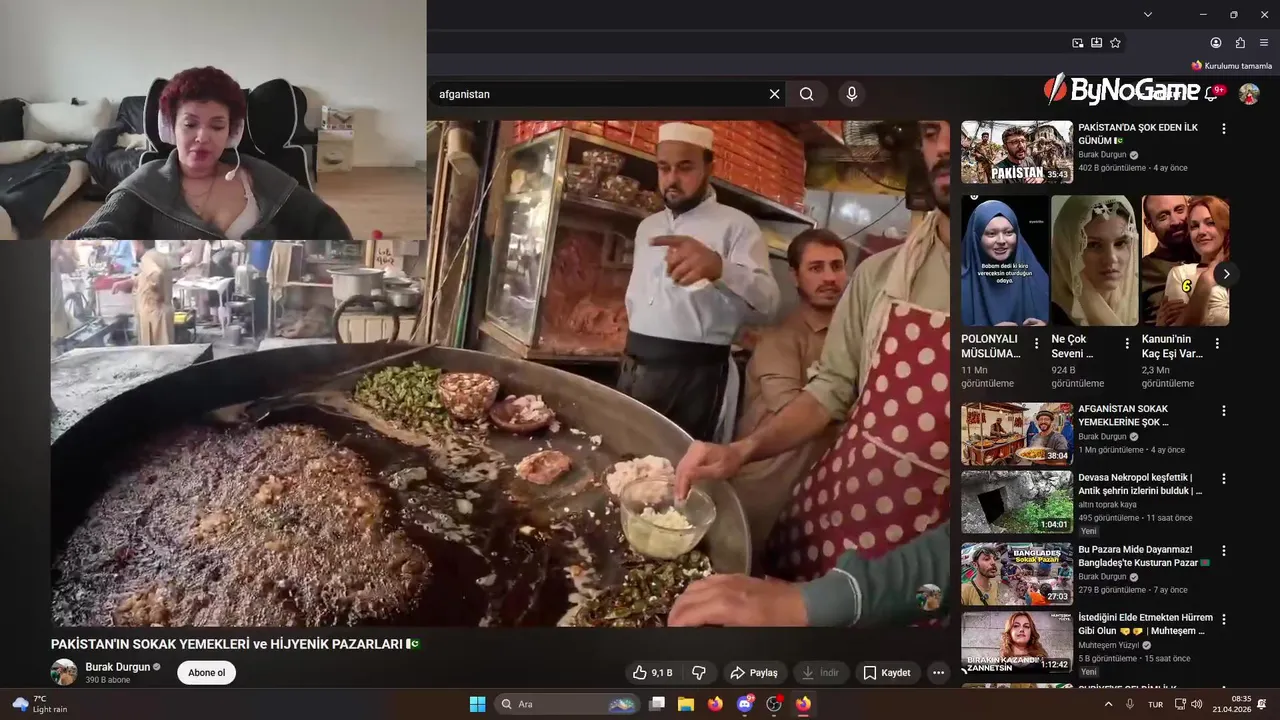Open Task View on taskbar
This screenshot has width=1280, height=720.
click(x=657, y=704)
